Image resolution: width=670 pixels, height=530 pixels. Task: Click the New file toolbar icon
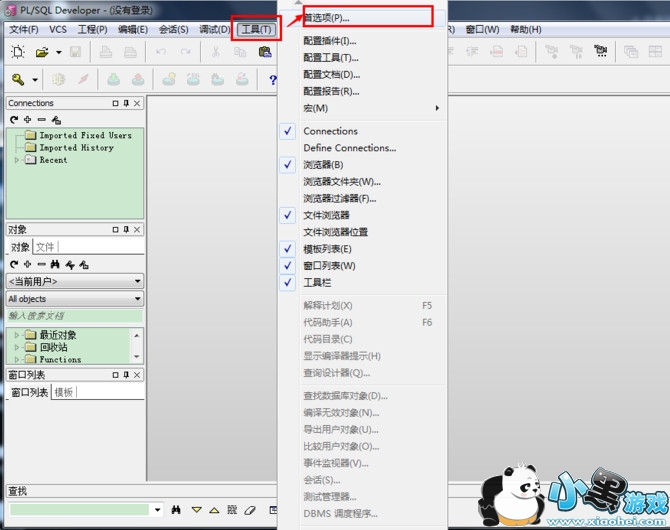[18, 52]
